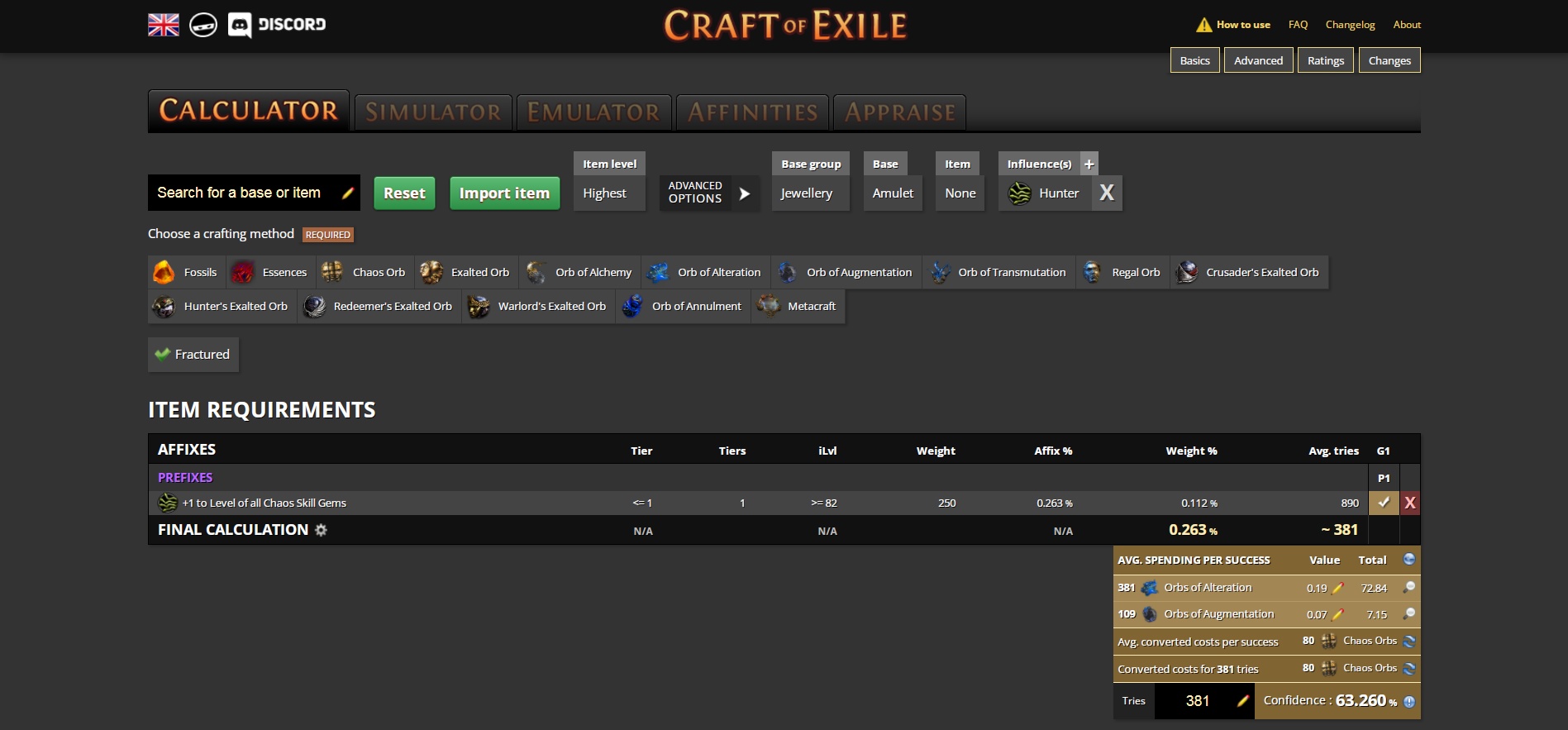1568x730 pixels.
Task: Open the Path of Exile ninja icon link
Action: 203,25
